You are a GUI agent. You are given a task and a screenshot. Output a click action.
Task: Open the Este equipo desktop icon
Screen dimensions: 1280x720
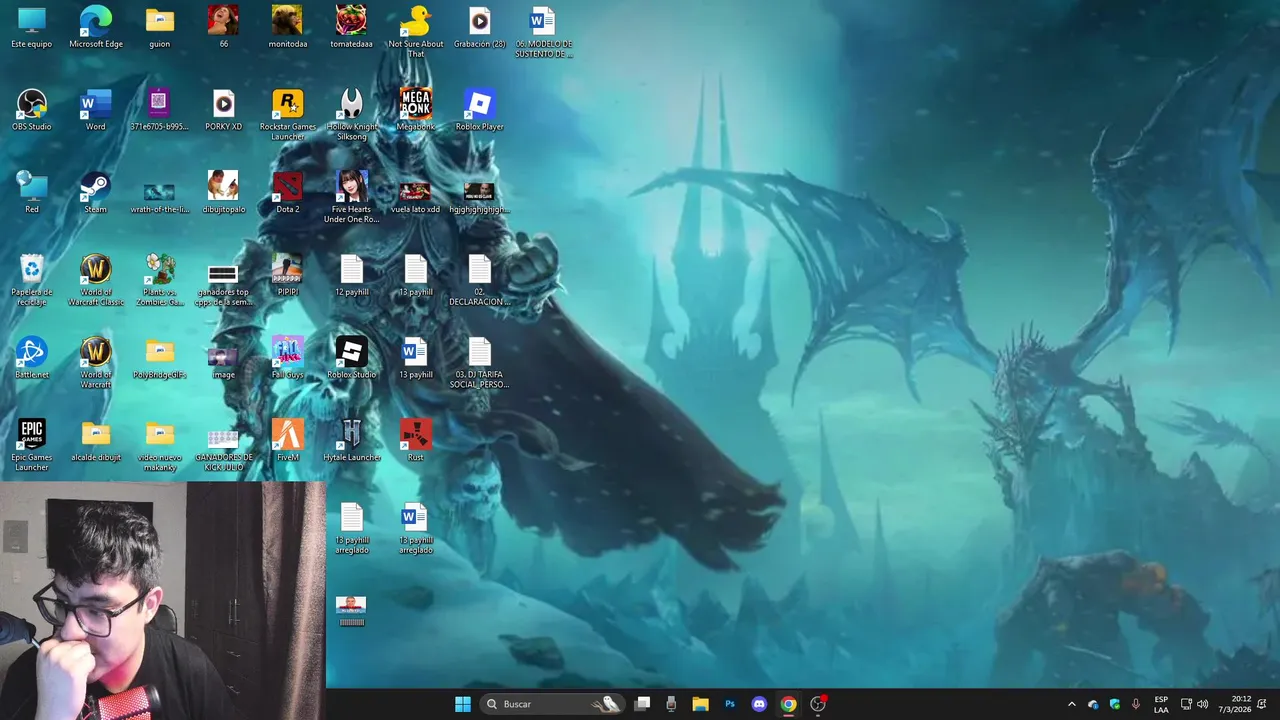point(32,27)
